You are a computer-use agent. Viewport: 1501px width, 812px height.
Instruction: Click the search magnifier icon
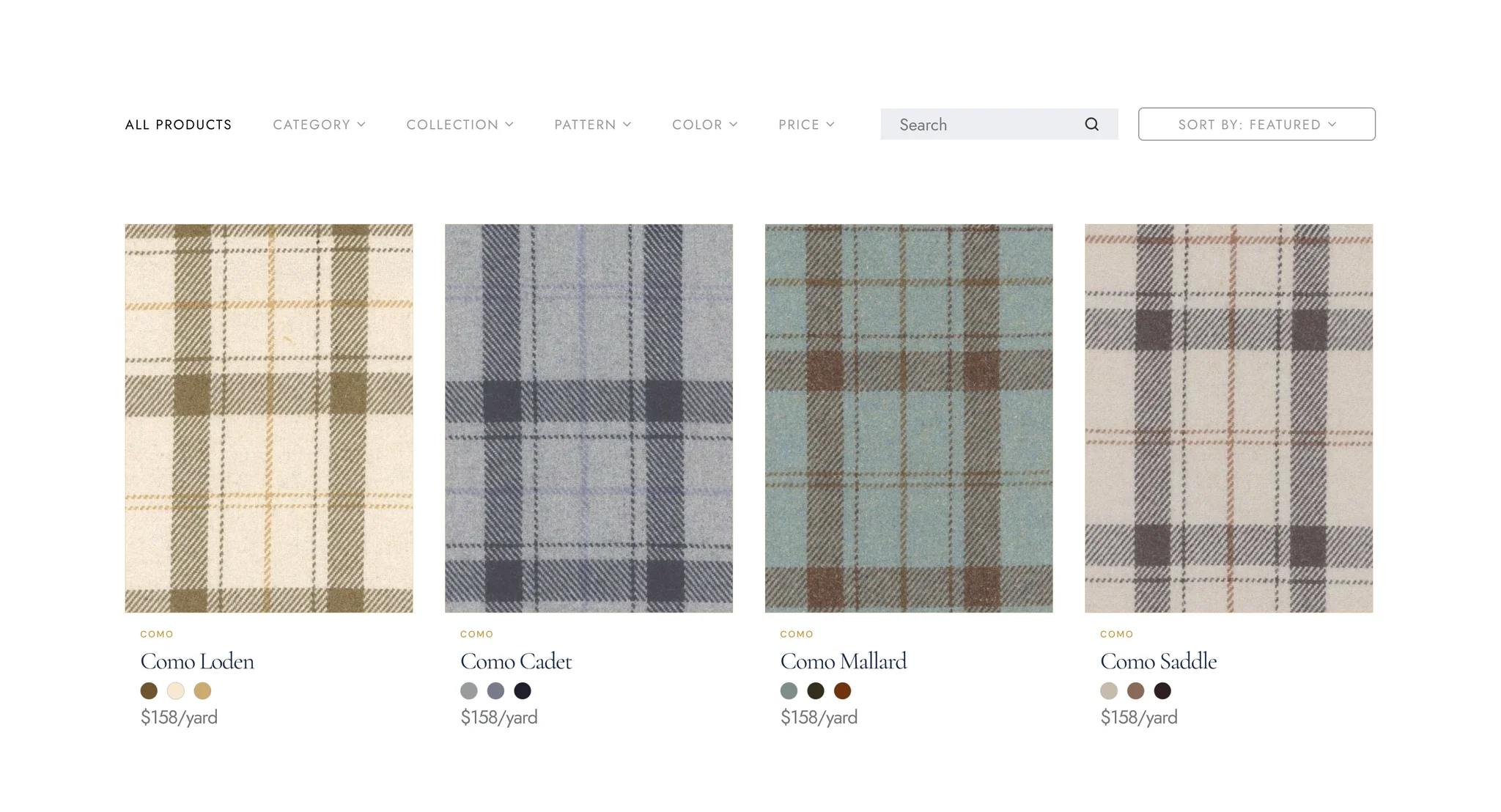click(x=1091, y=125)
